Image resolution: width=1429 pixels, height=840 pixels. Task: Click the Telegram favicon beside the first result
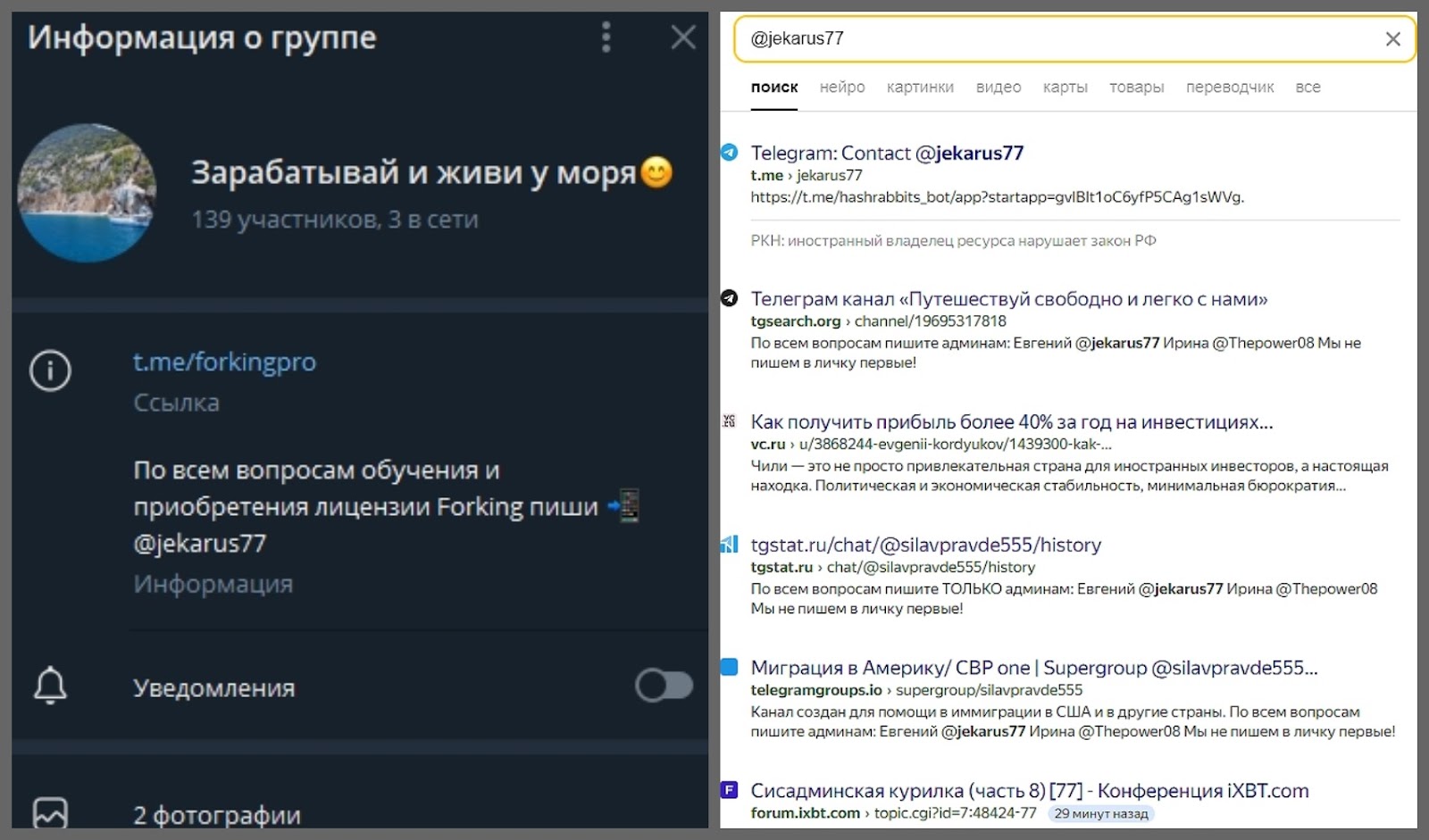pos(730,153)
